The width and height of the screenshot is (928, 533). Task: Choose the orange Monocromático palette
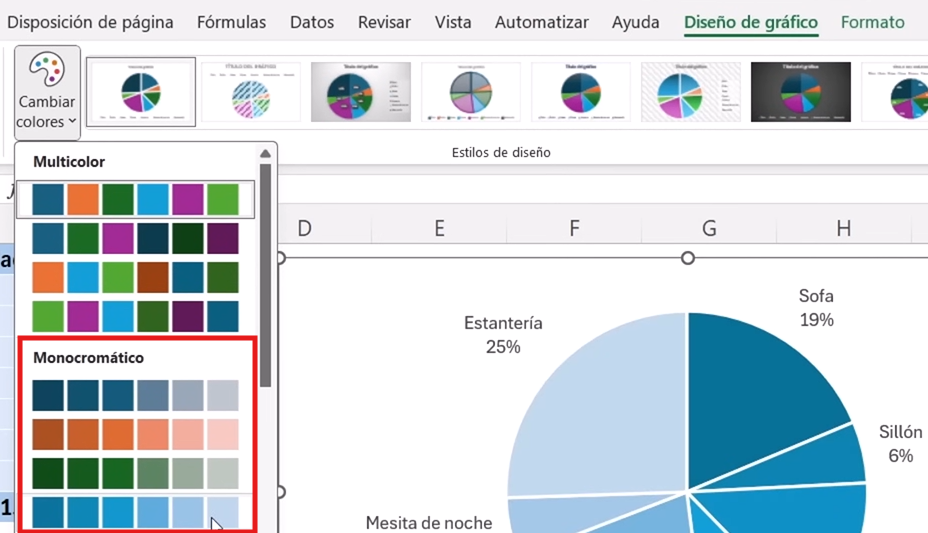(136, 434)
